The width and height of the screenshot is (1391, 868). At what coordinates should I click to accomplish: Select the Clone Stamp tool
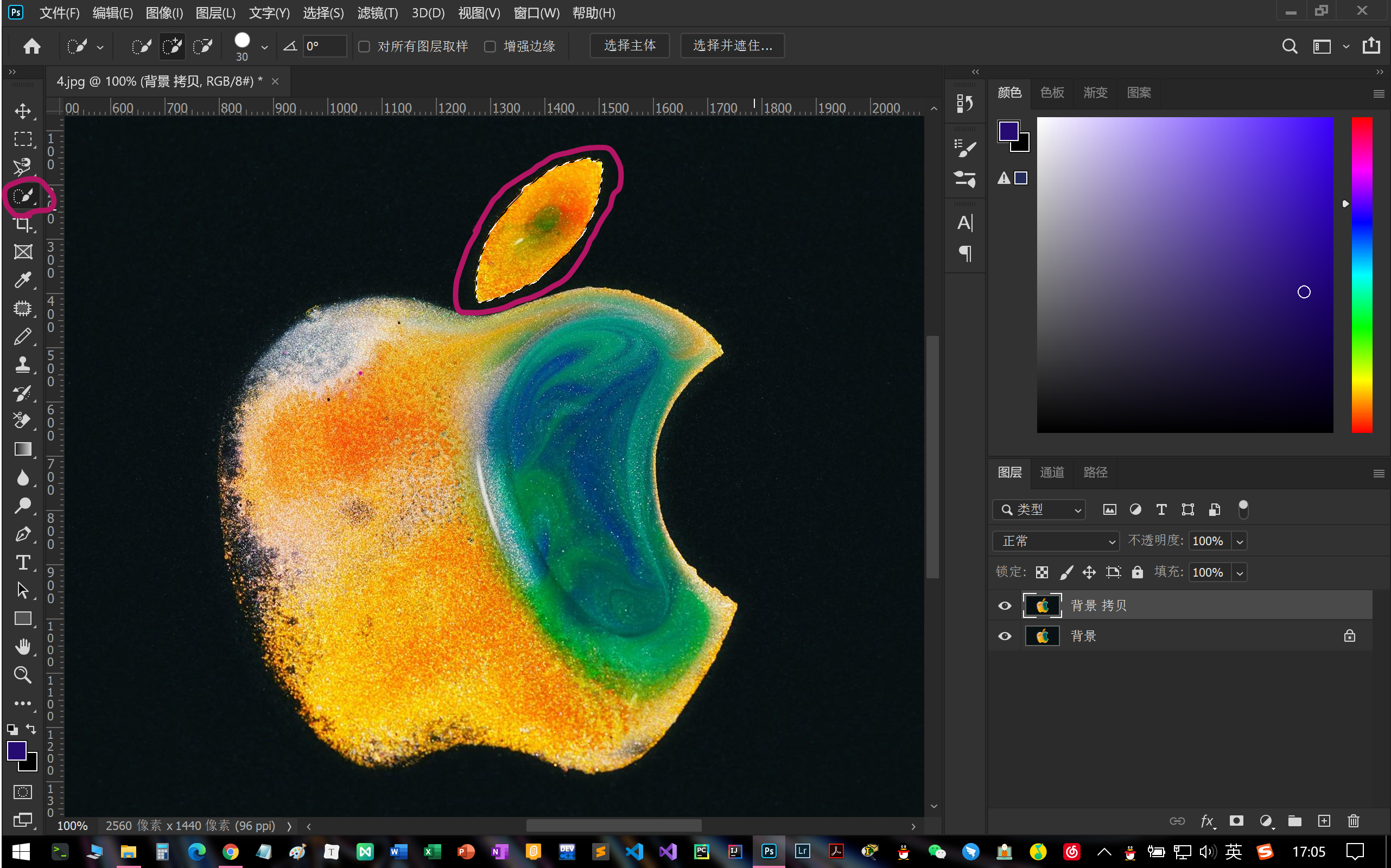point(23,365)
